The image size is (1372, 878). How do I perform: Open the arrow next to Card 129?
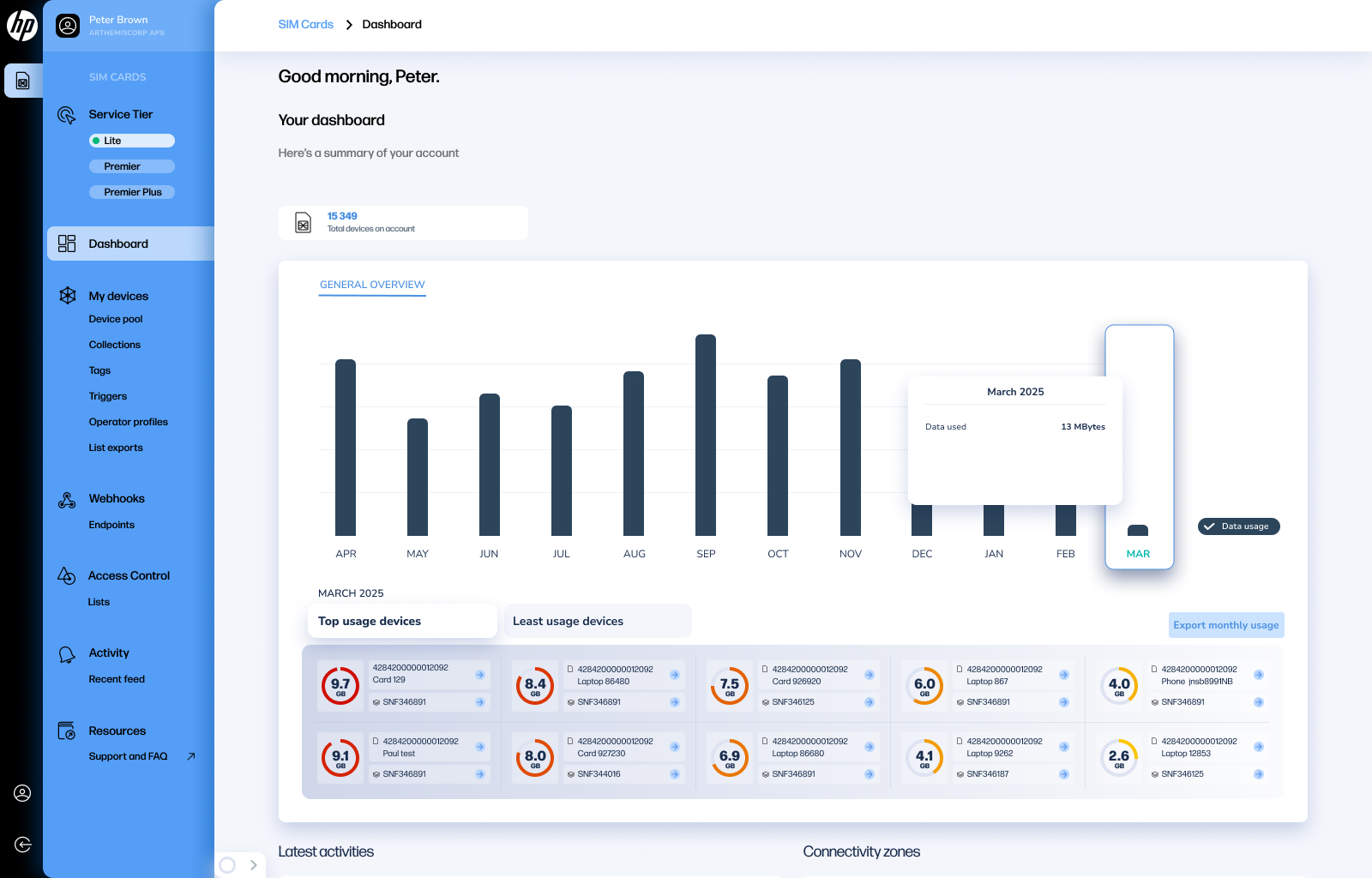(x=480, y=675)
